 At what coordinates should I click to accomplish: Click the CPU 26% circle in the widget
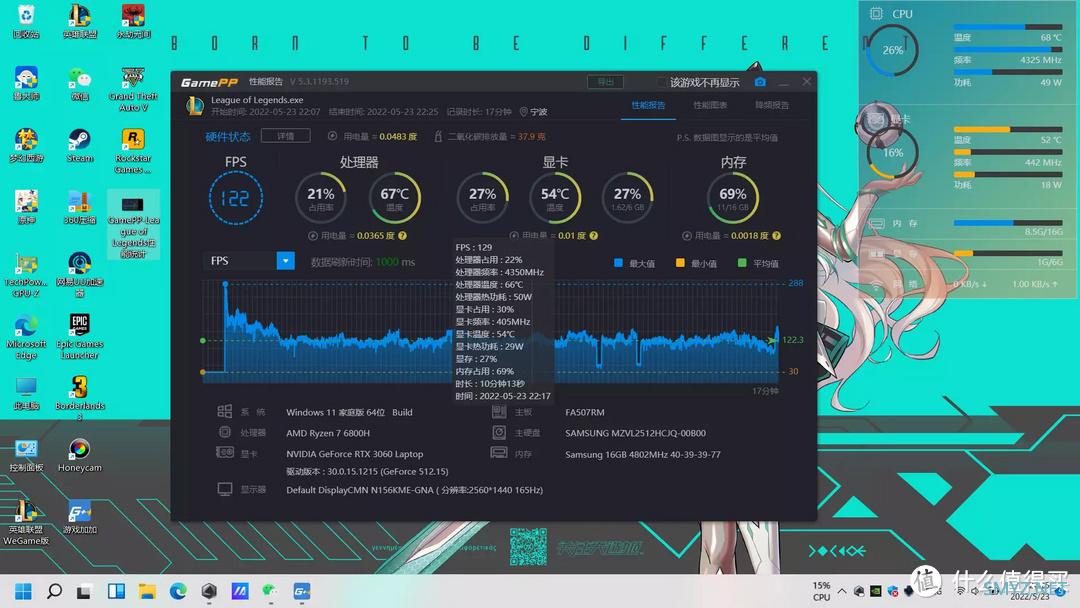[x=893, y=50]
